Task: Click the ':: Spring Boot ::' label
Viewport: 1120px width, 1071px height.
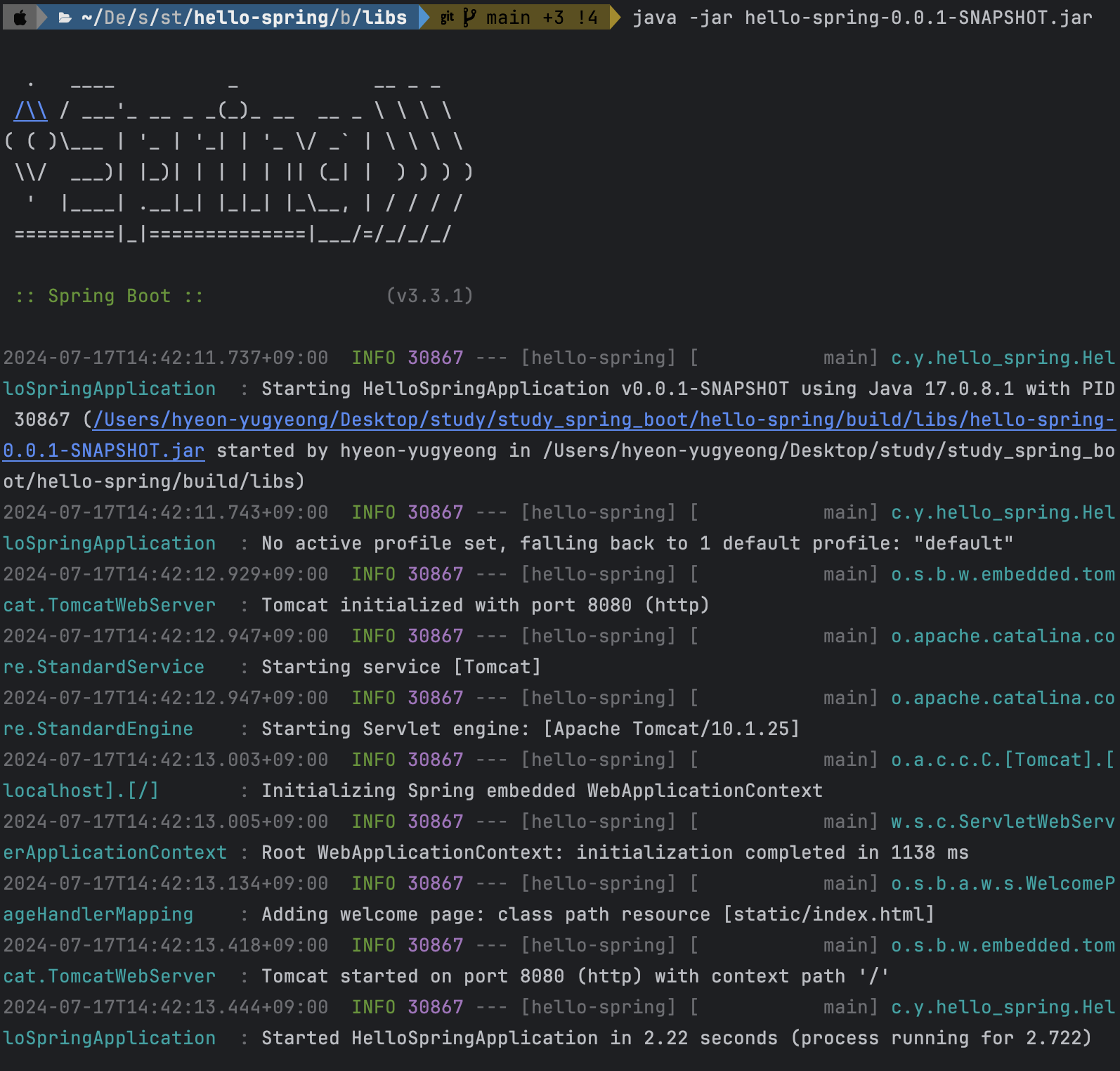Action: (x=110, y=296)
